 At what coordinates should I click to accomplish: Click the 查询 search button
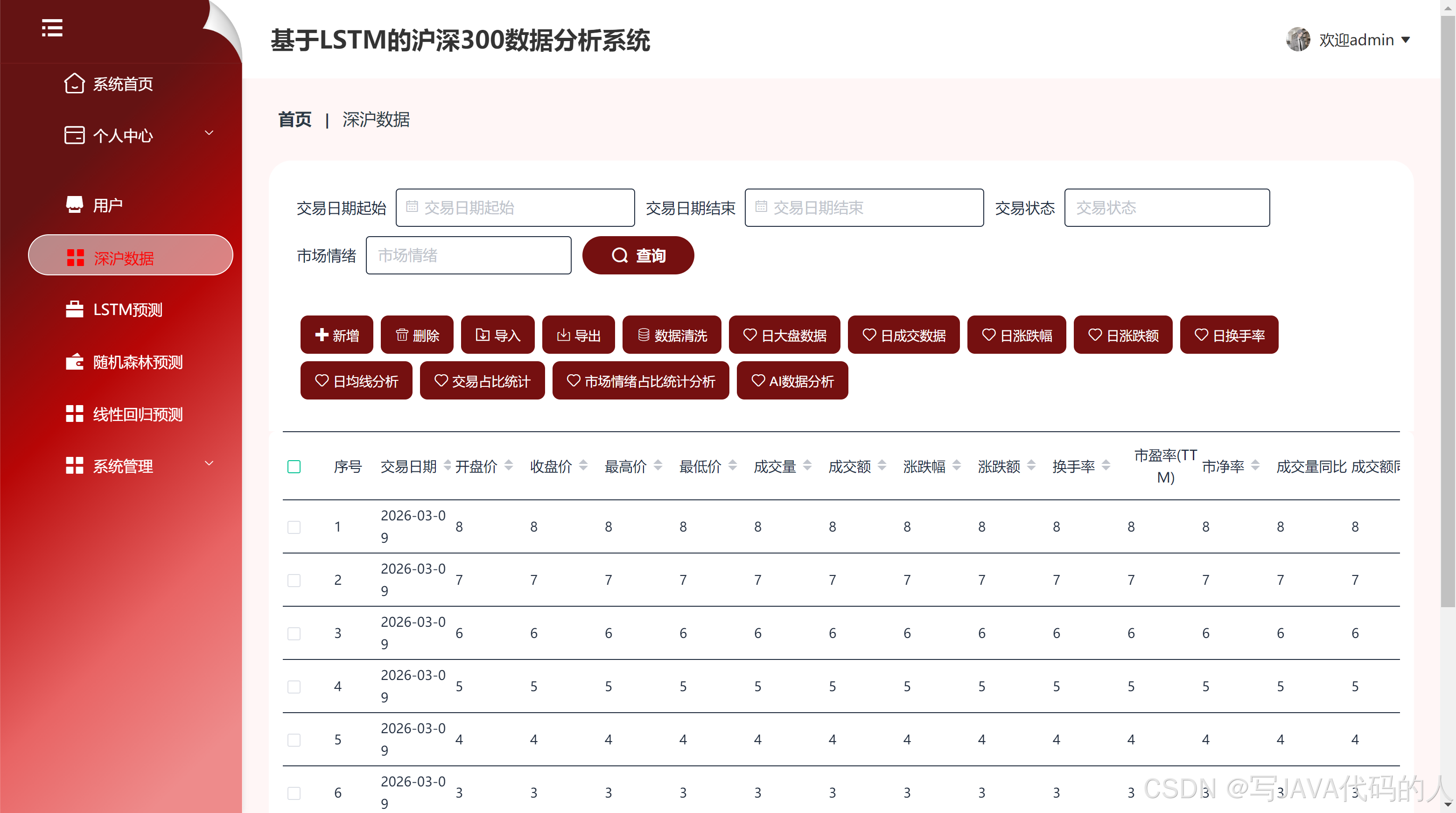coord(638,256)
